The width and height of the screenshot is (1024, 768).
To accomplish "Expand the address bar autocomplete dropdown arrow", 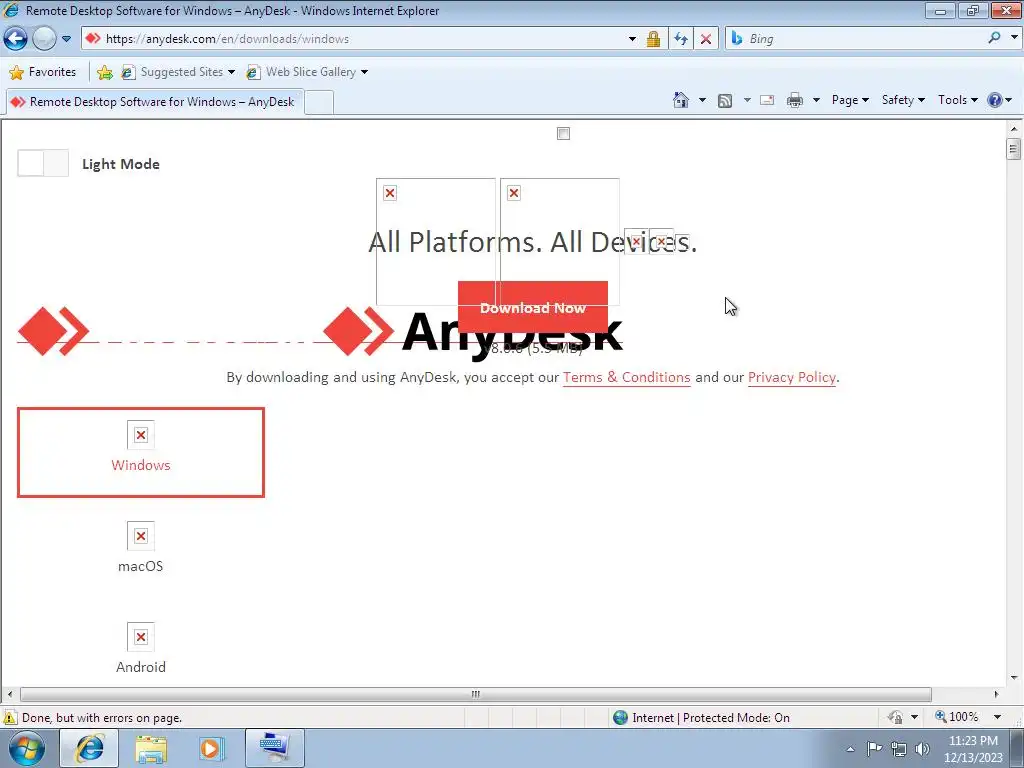I will [x=632, y=39].
